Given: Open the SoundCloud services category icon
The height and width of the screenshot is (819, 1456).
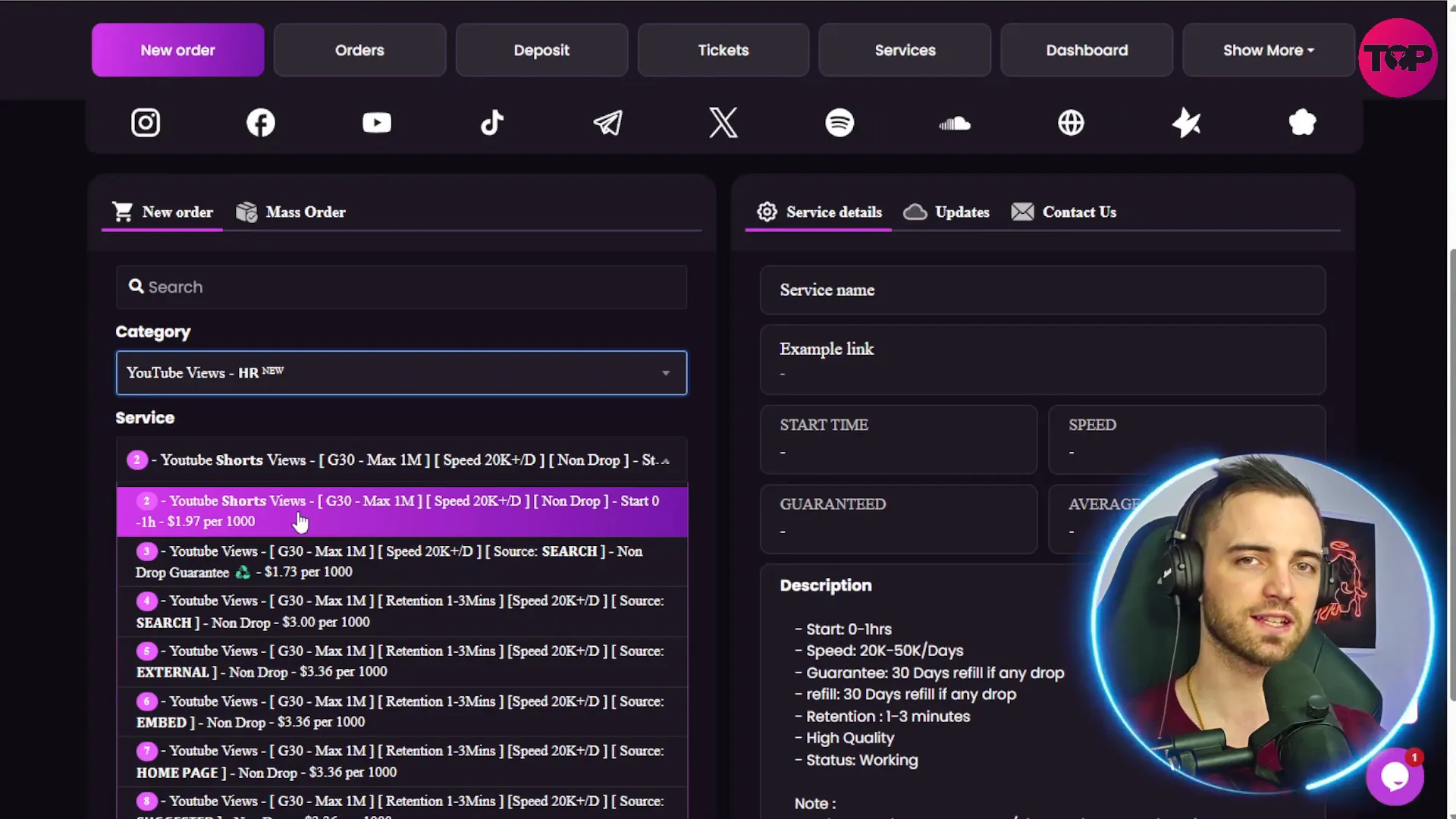Looking at the screenshot, I should tap(955, 123).
